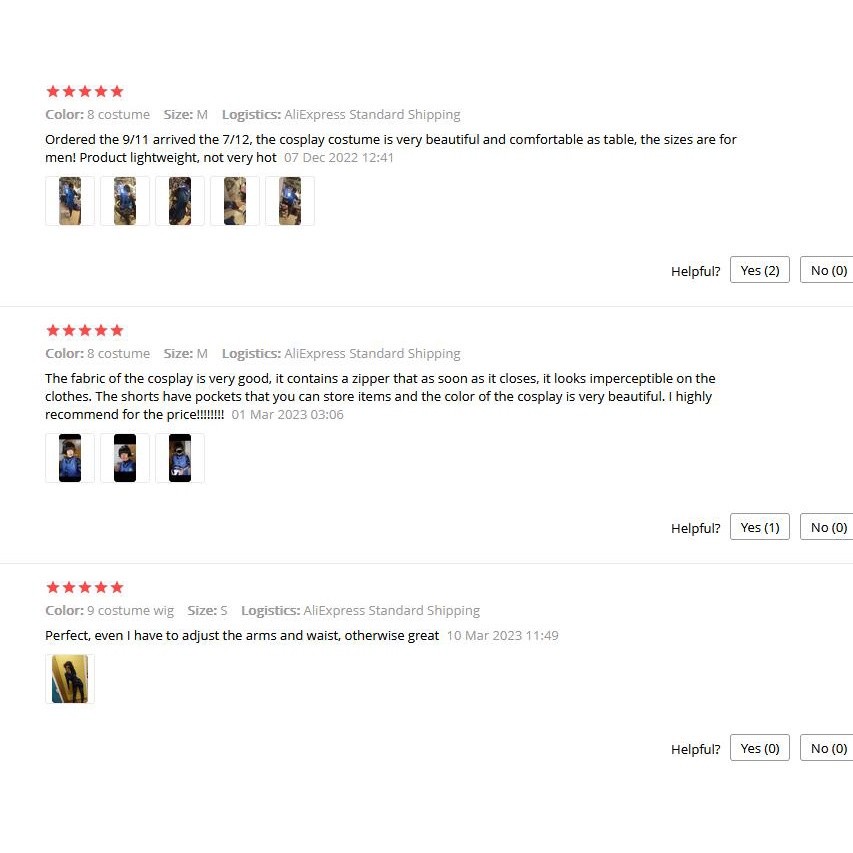Click the 10 Mar 2023 11:49 timestamp
Image resolution: width=853 pixels, height=853 pixels.
click(503, 635)
